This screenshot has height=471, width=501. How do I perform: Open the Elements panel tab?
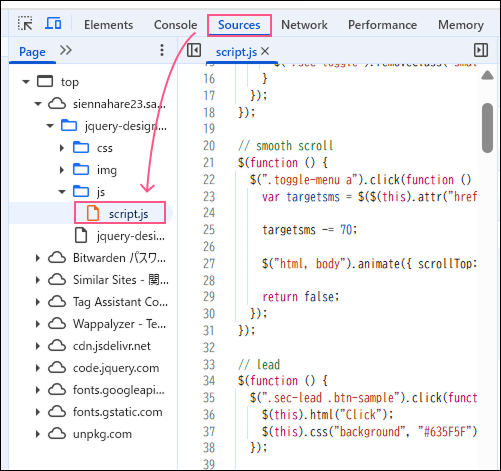[x=109, y=25]
